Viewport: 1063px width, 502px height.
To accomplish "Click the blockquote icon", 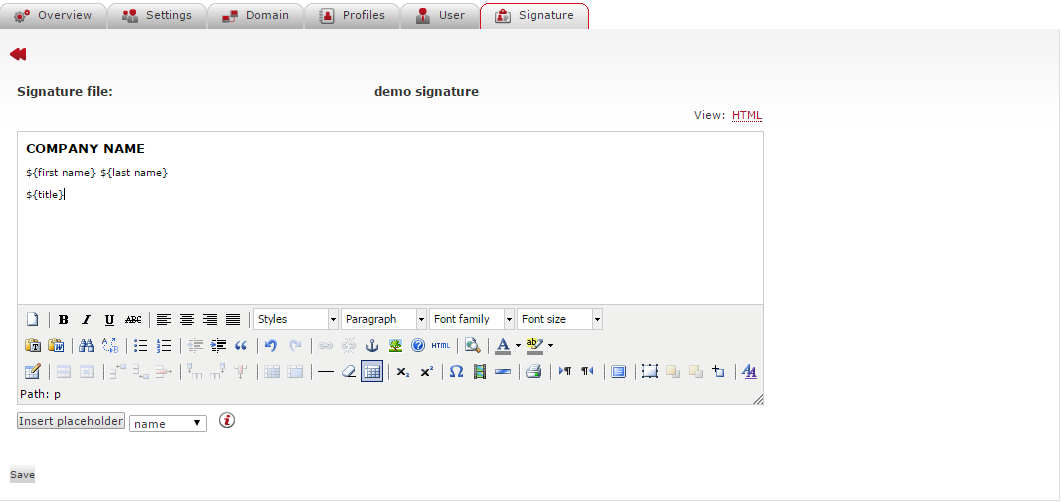I will 241,346.
